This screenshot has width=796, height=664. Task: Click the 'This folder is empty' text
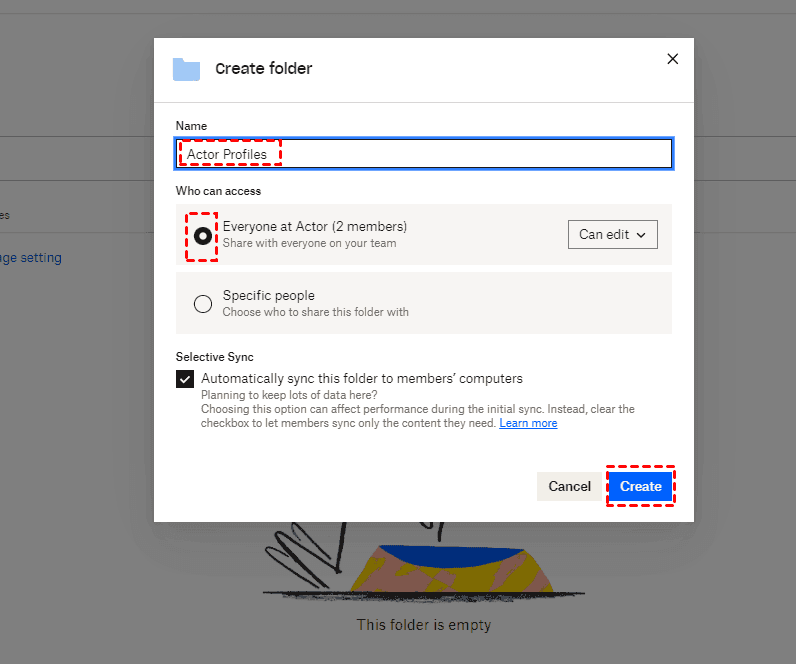[423, 624]
